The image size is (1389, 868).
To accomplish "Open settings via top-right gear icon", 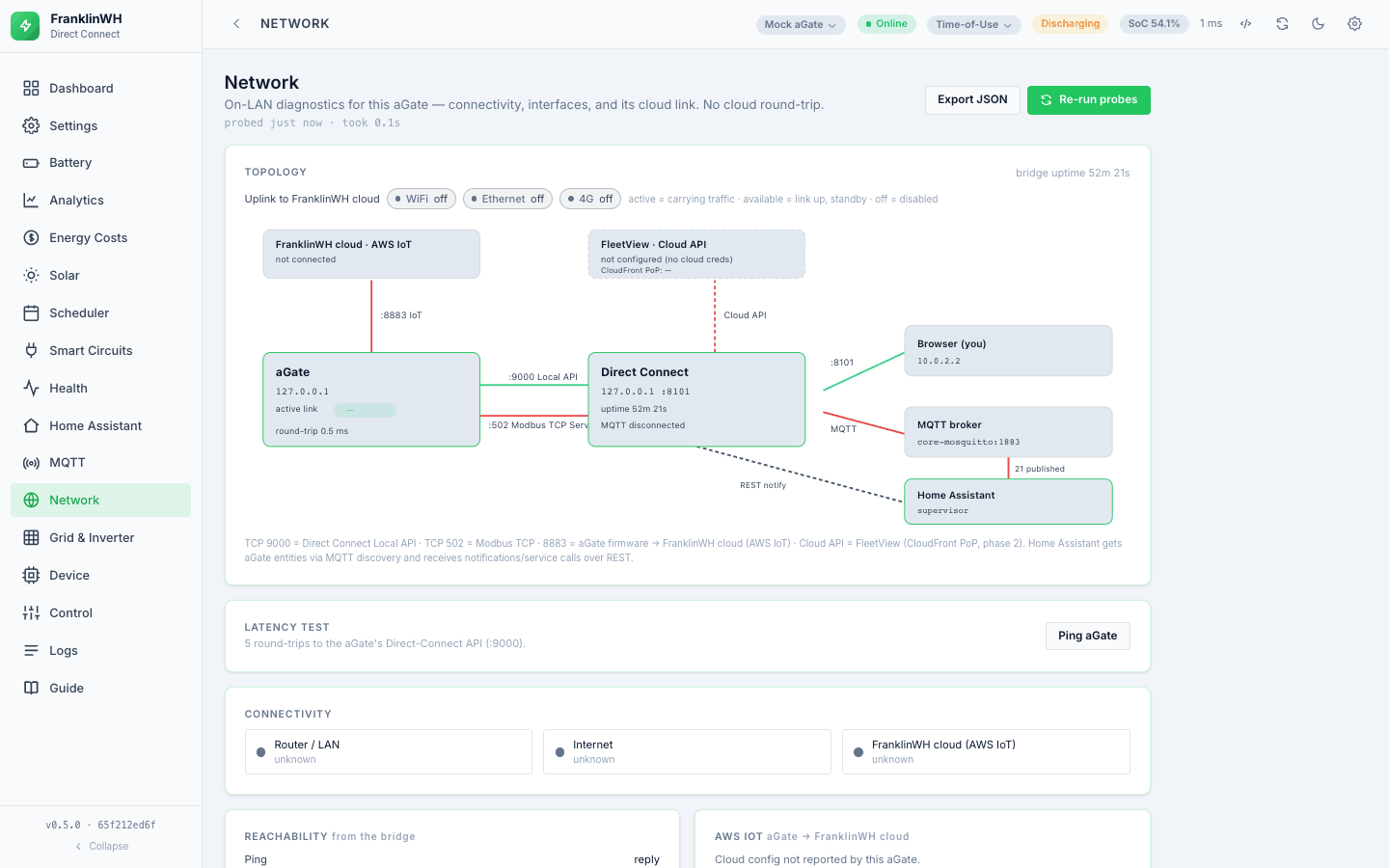I will click(x=1354, y=24).
